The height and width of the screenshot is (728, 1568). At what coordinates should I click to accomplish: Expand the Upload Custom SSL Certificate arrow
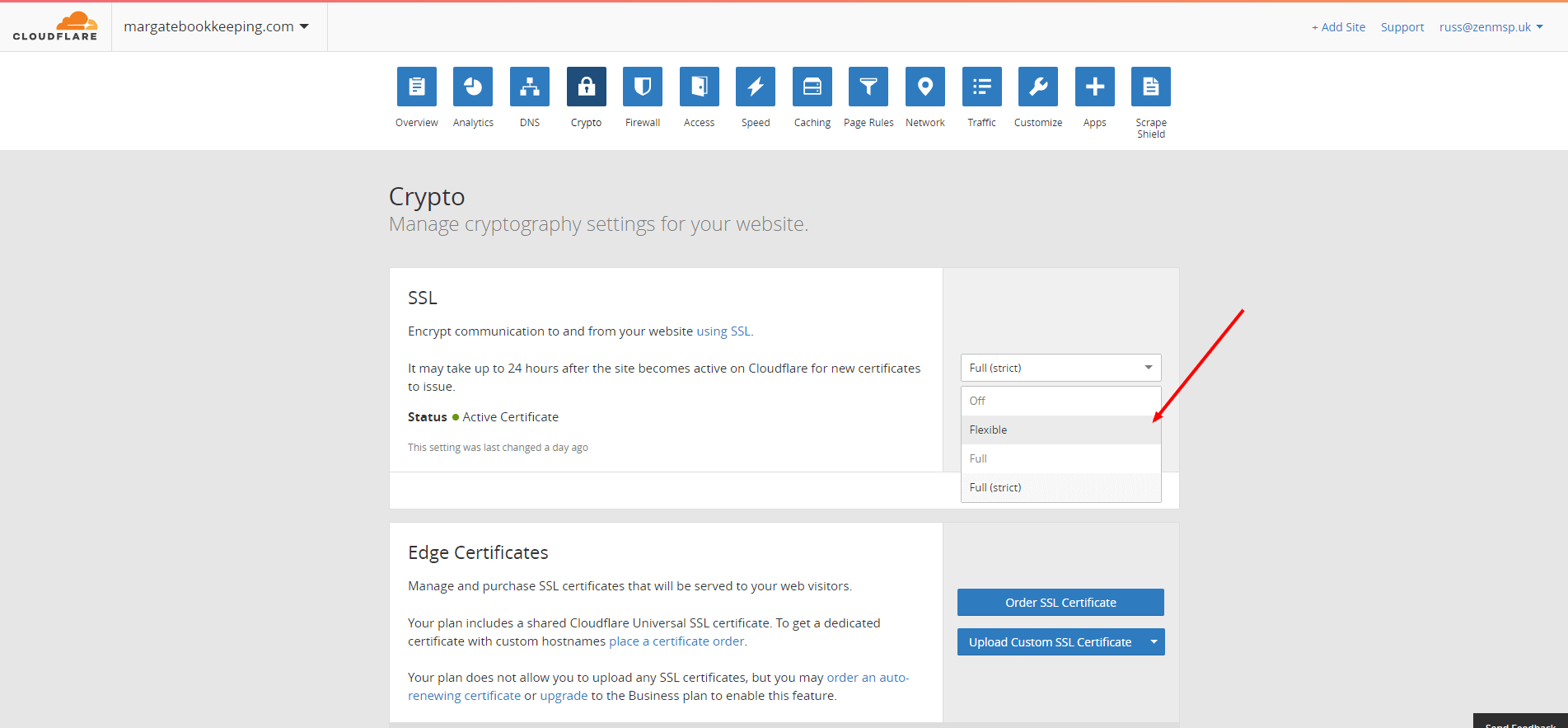coord(1154,642)
